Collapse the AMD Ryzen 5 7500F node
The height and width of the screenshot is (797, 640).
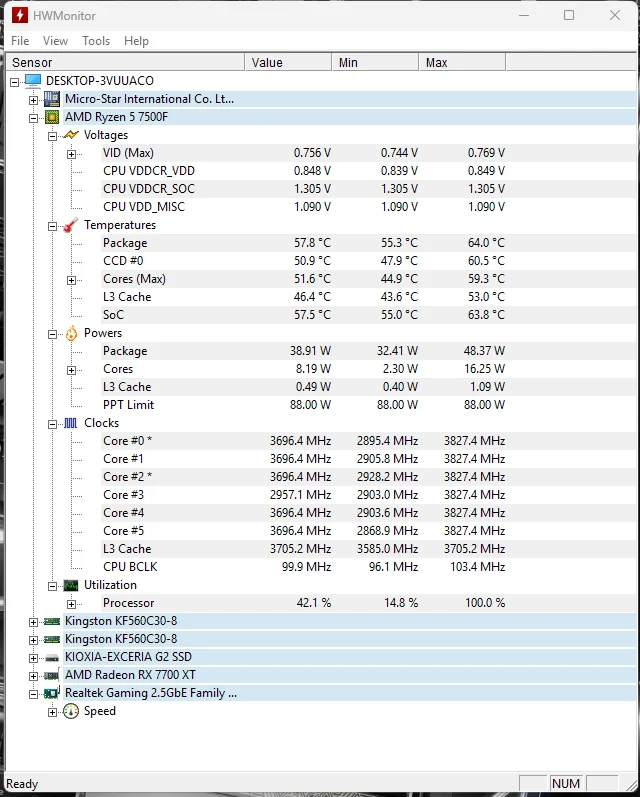[x=34, y=118]
